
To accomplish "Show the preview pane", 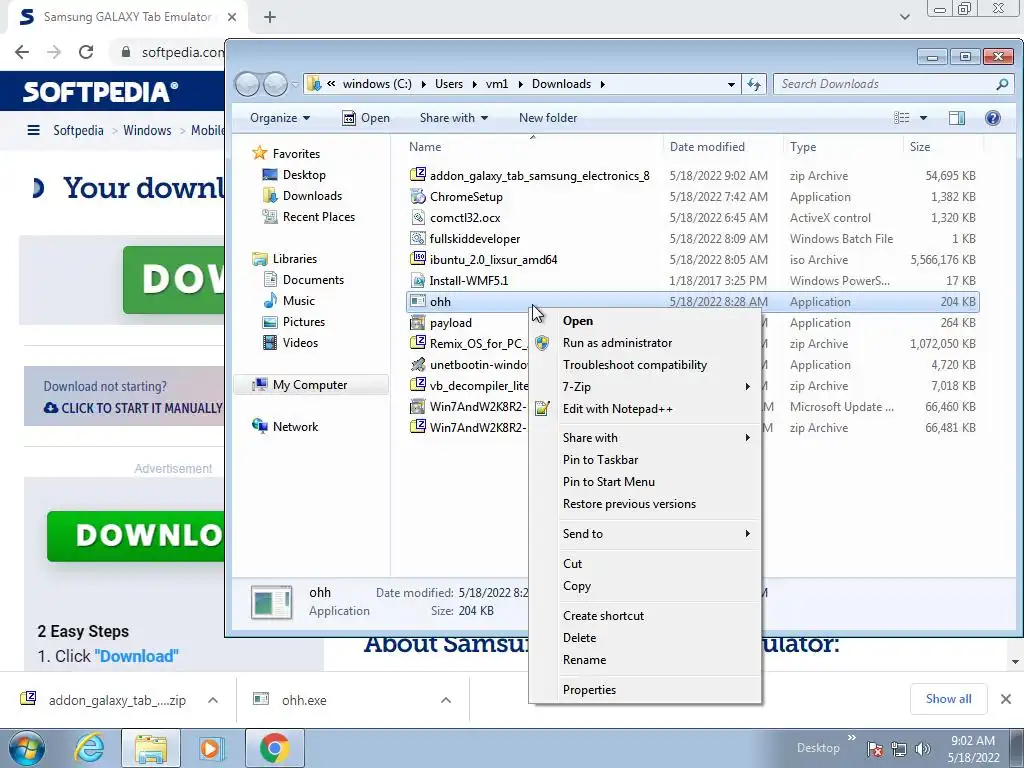I will tap(957, 118).
